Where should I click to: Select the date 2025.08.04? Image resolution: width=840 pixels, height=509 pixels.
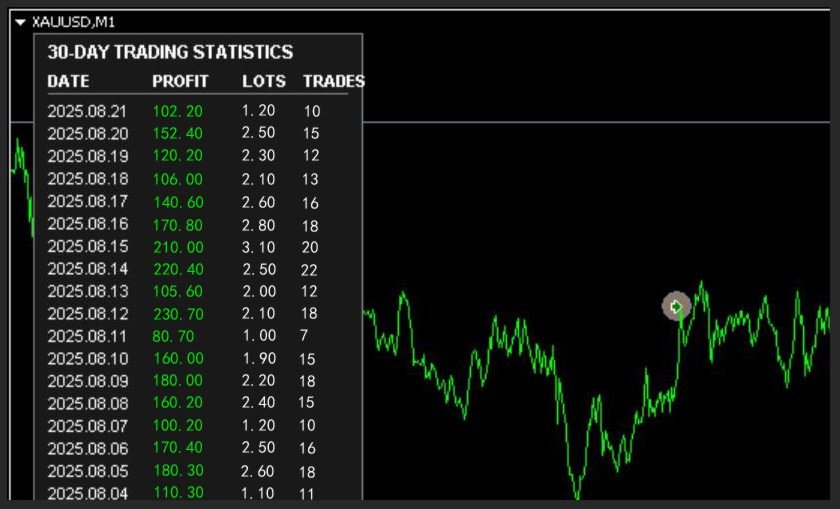[x=88, y=493]
